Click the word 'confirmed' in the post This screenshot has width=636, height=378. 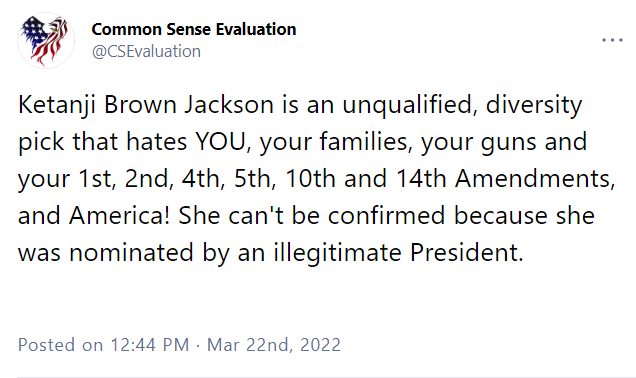[x=386, y=215]
